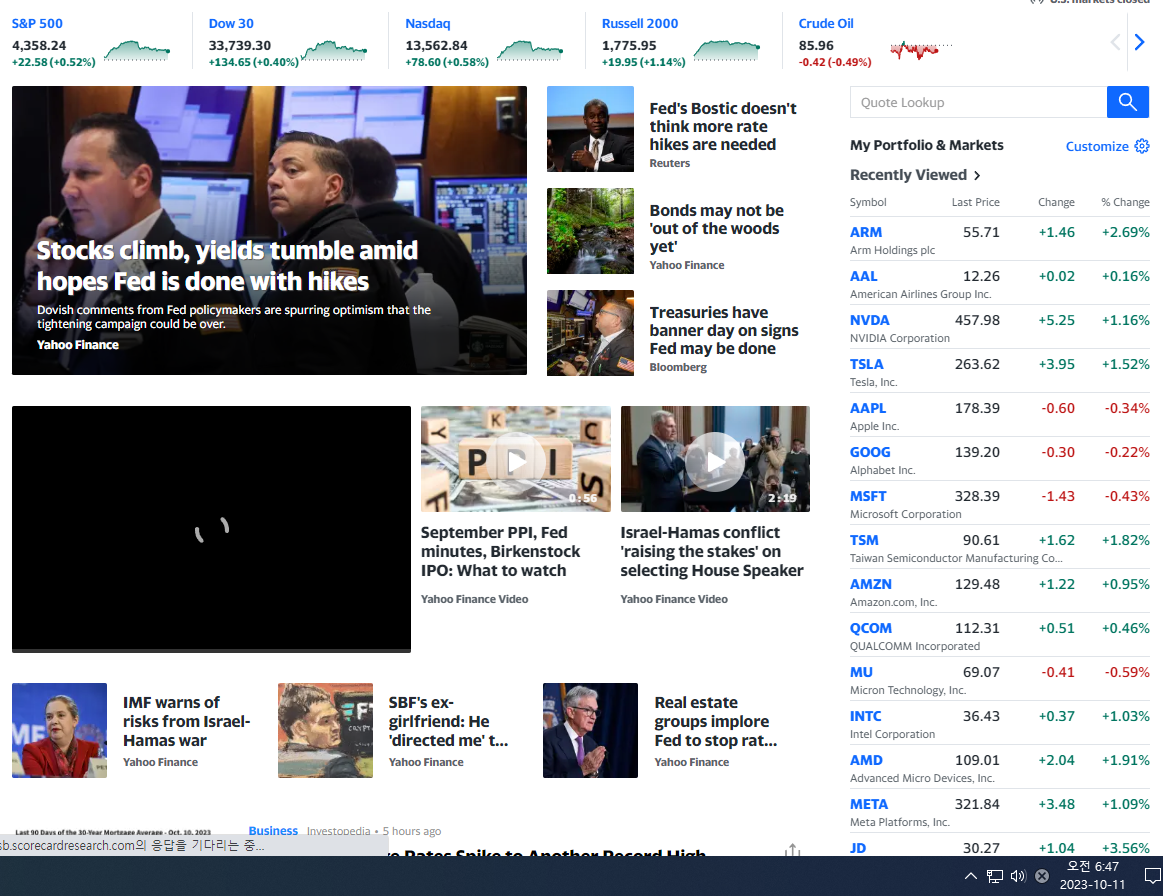
Task: Read real estate groups implore Fed article
Action: tap(716, 722)
